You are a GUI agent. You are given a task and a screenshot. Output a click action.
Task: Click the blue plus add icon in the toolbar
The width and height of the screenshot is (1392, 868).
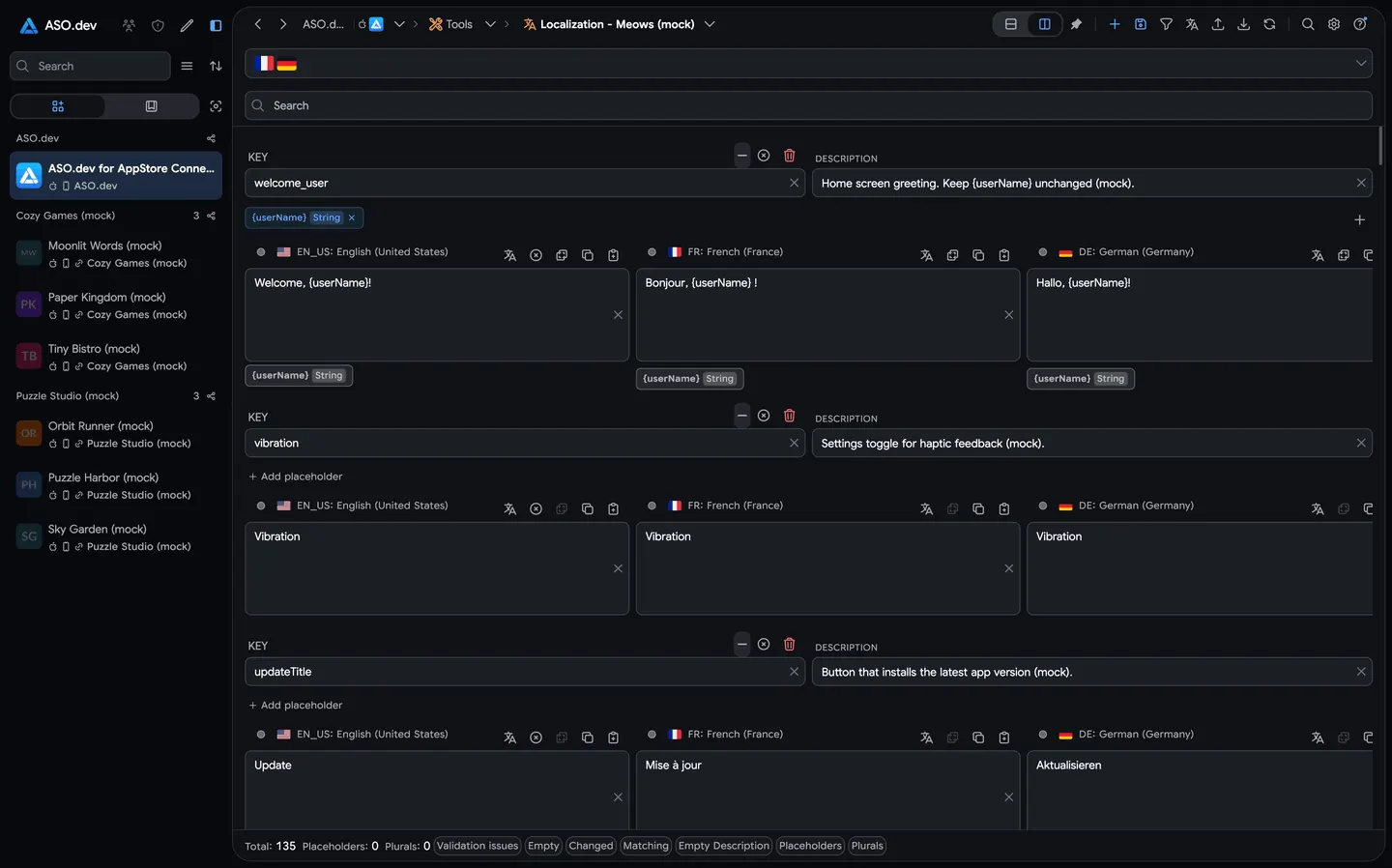(1115, 24)
